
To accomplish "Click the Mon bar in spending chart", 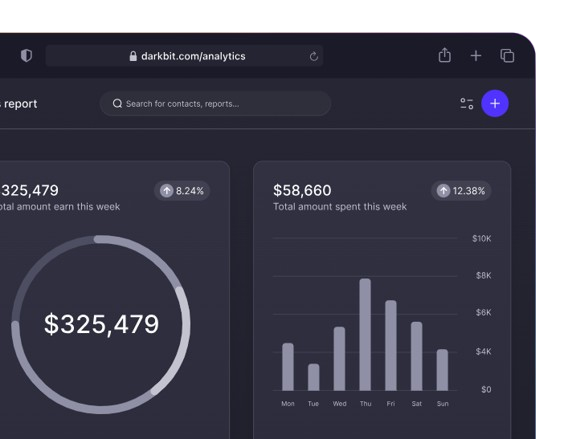I will 288,367.
